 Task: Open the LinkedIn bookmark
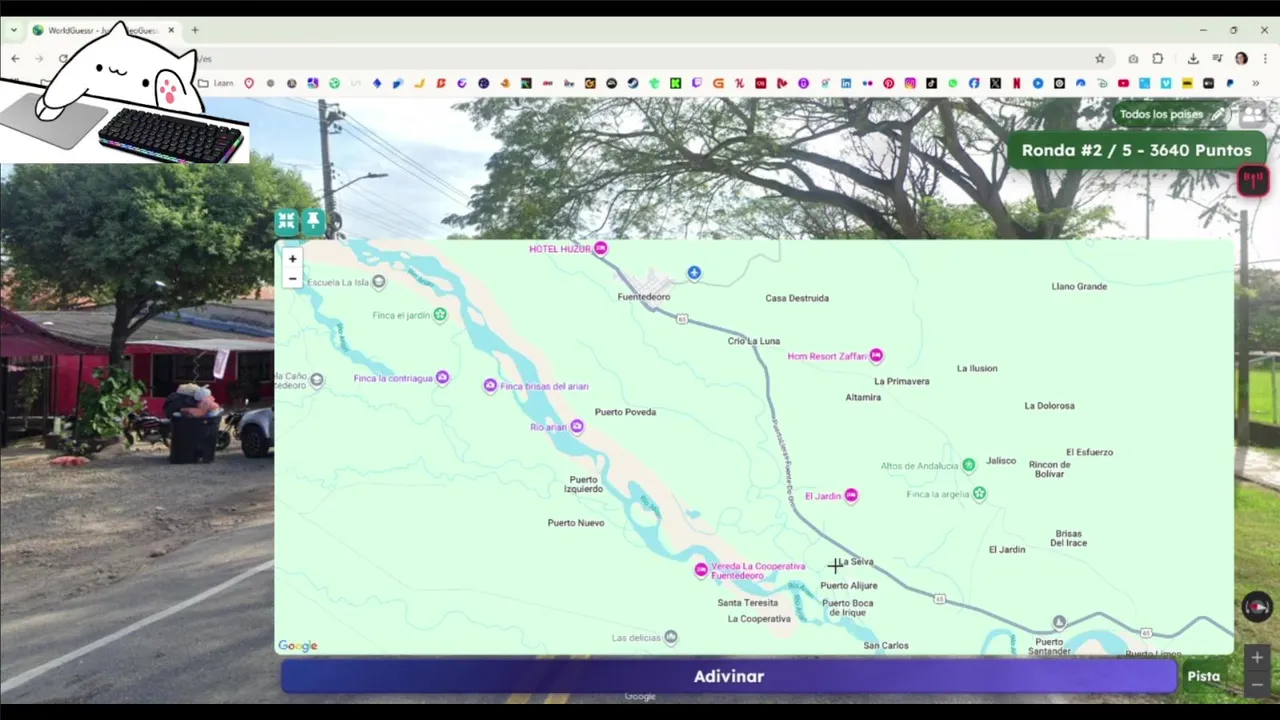[x=846, y=83]
